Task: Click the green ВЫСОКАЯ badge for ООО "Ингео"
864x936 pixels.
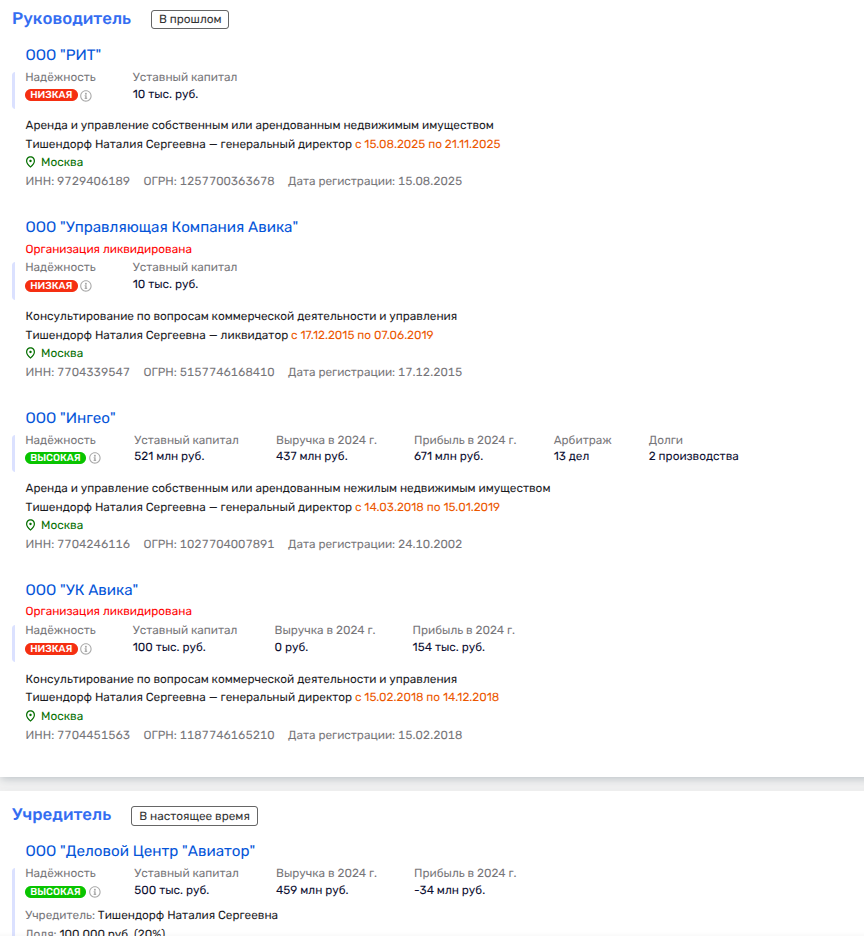Action: tap(56, 458)
